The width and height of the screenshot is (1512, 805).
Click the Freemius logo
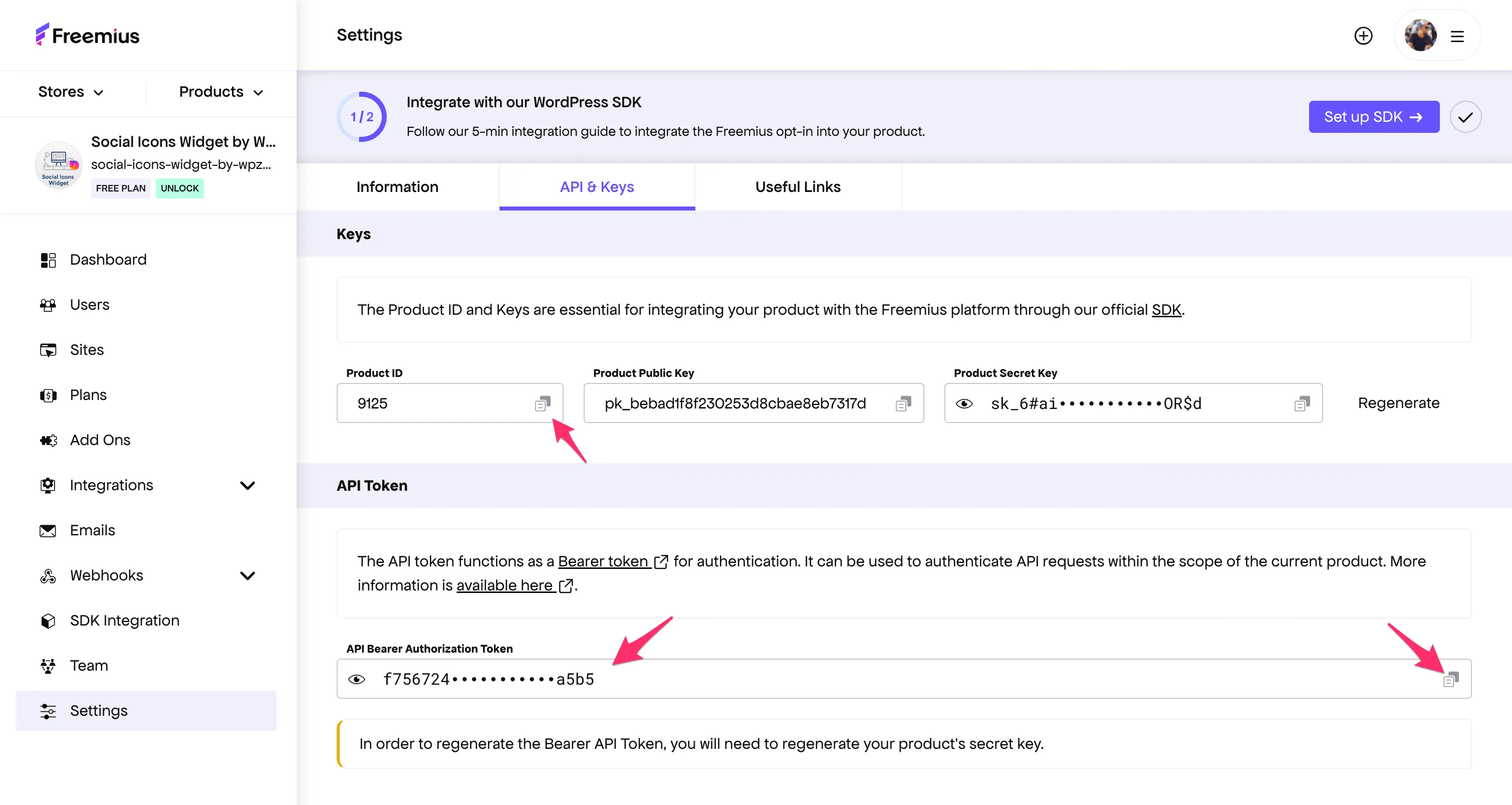[88, 35]
